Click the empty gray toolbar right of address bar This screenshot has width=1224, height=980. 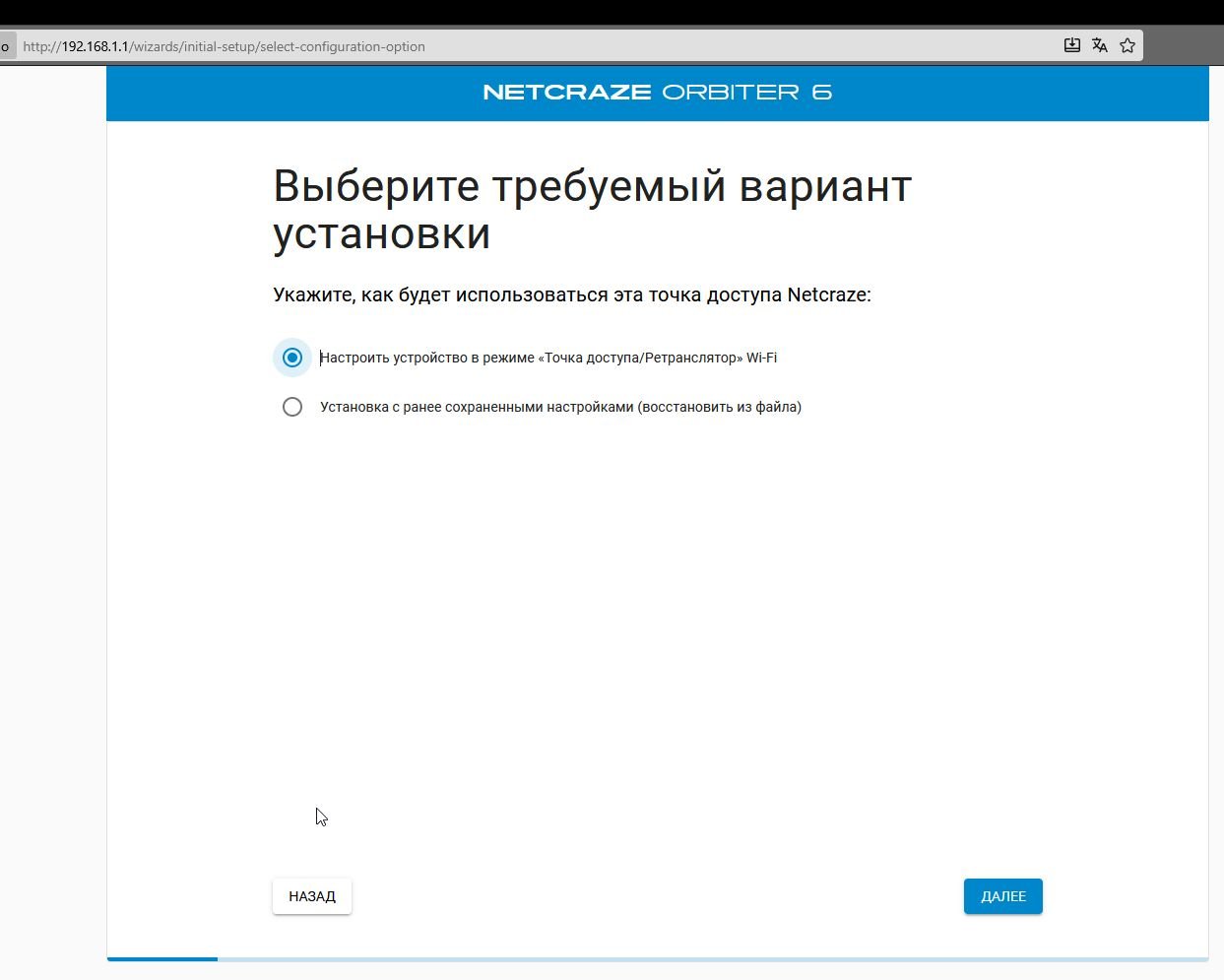tap(1183, 45)
